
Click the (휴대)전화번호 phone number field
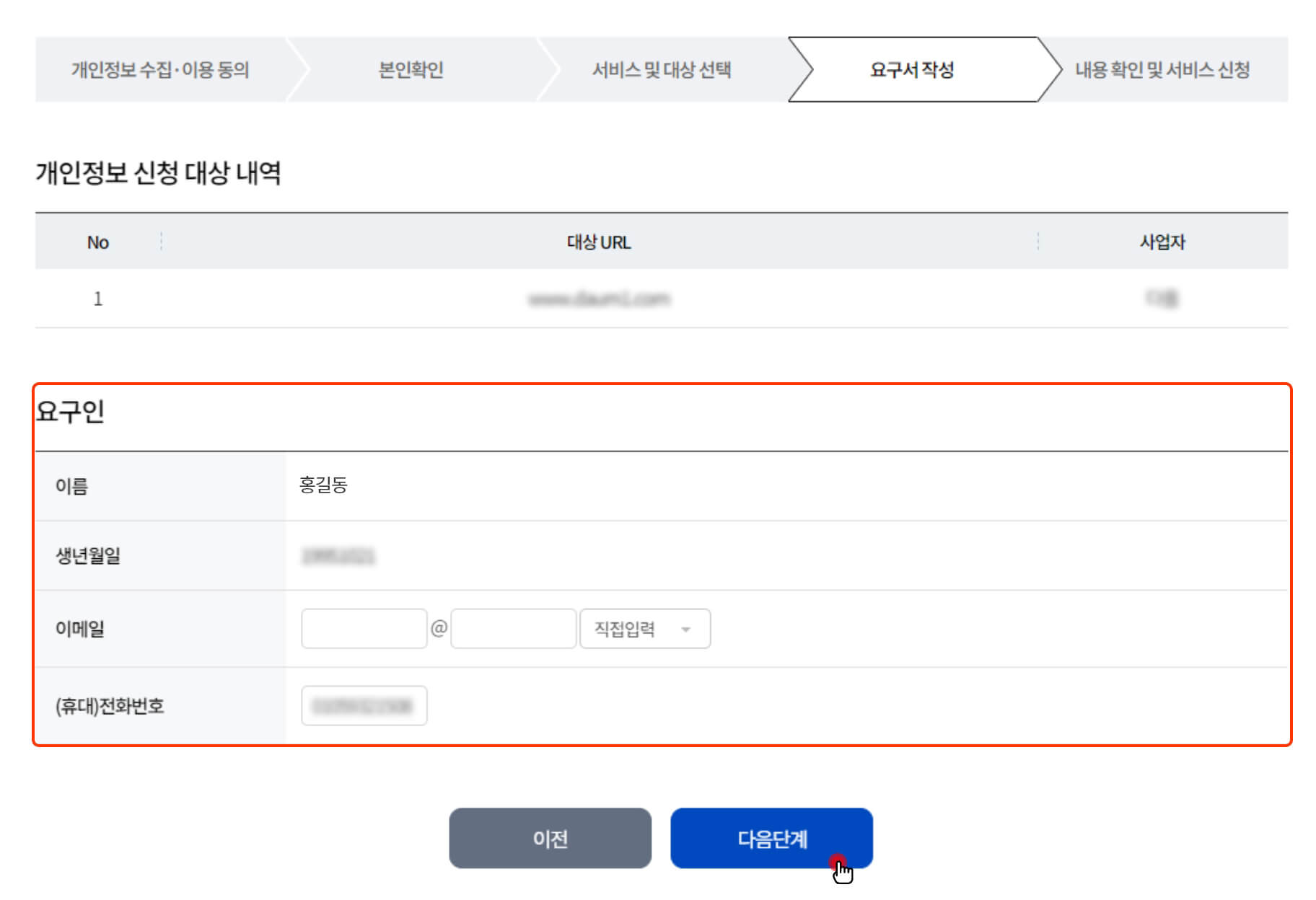pos(364,705)
